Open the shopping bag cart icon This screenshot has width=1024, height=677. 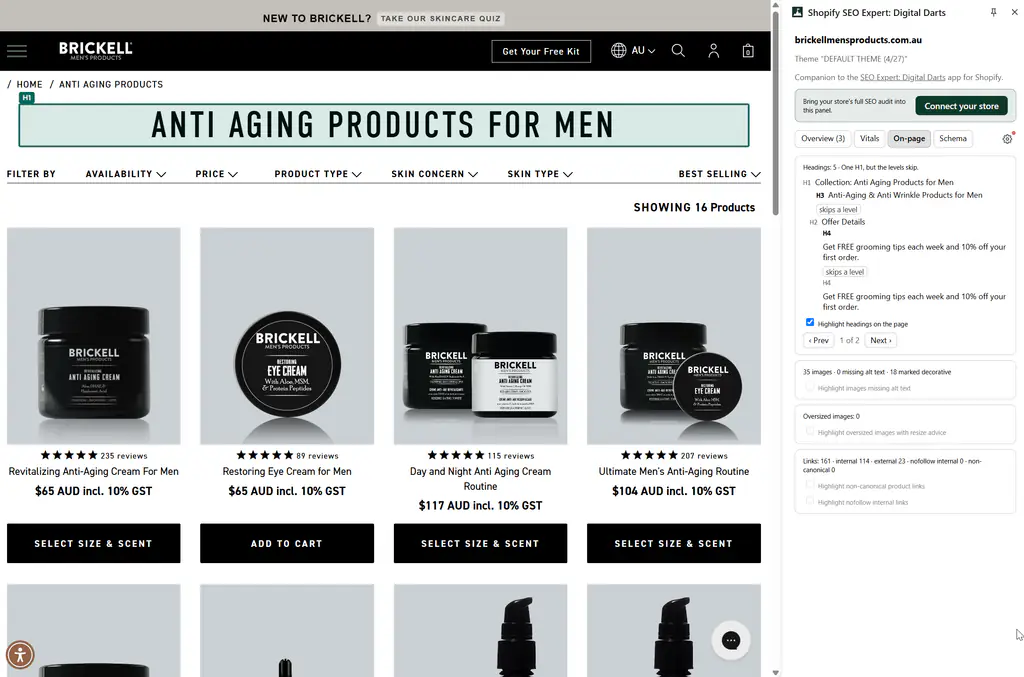tap(748, 51)
